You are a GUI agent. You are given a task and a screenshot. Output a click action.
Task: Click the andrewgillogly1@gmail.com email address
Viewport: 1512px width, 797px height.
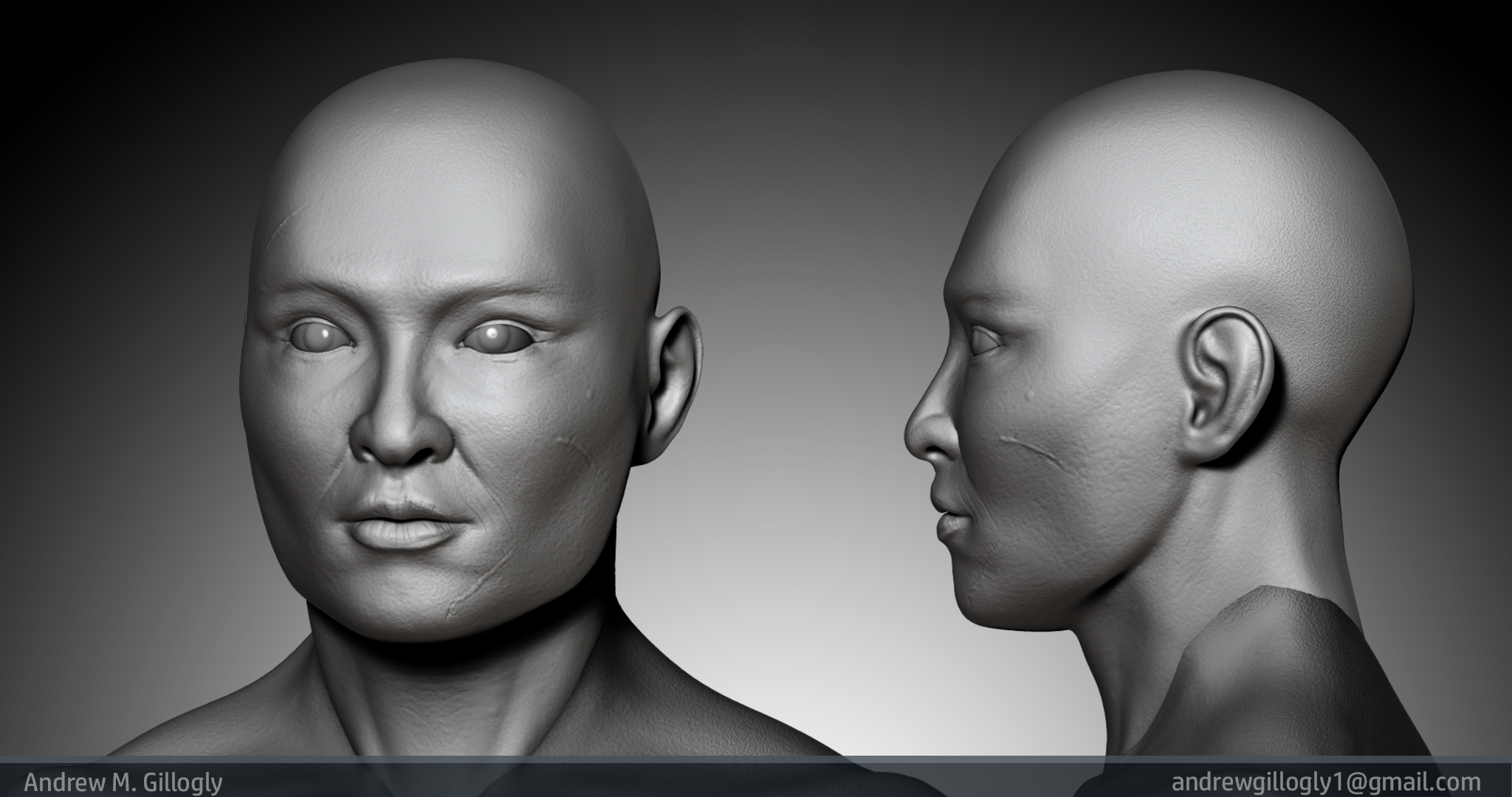(1326, 782)
